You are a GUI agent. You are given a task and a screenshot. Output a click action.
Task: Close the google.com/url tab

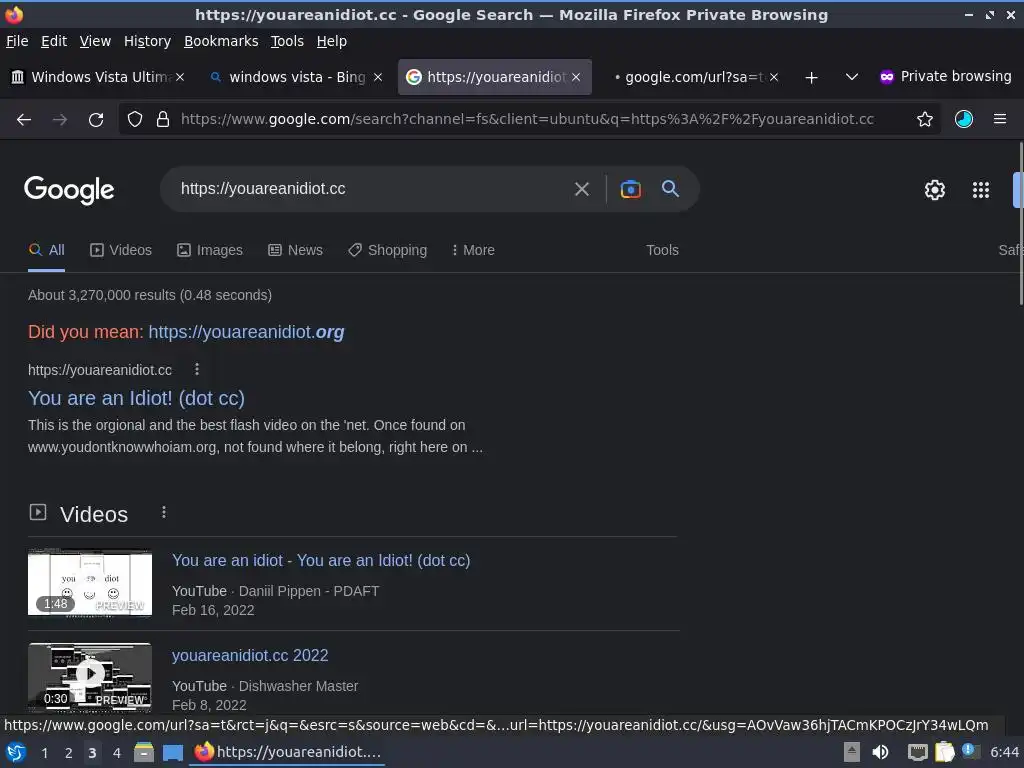774,77
